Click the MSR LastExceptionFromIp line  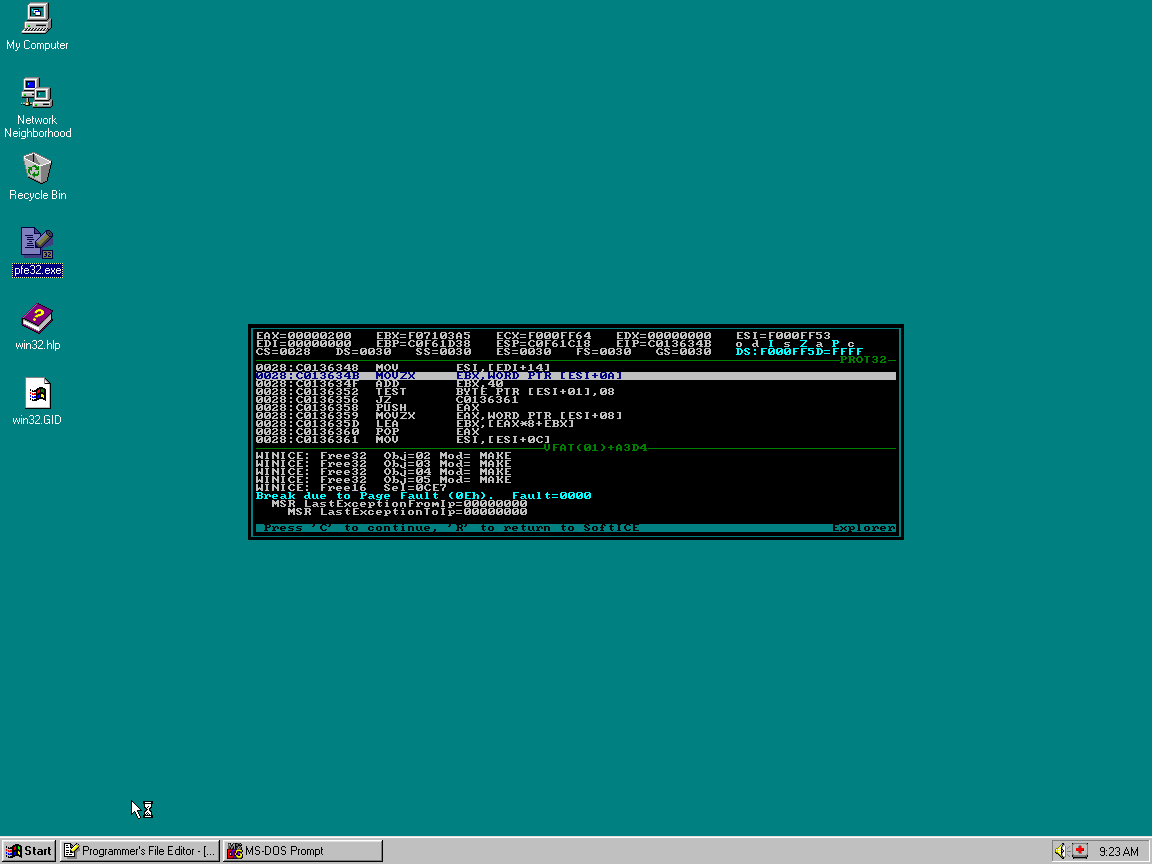coord(399,504)
